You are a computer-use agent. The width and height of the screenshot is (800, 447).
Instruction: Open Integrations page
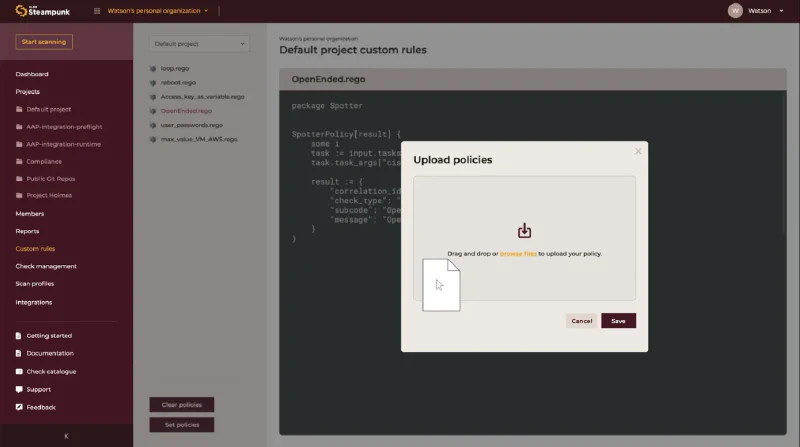tap(34, 302)
